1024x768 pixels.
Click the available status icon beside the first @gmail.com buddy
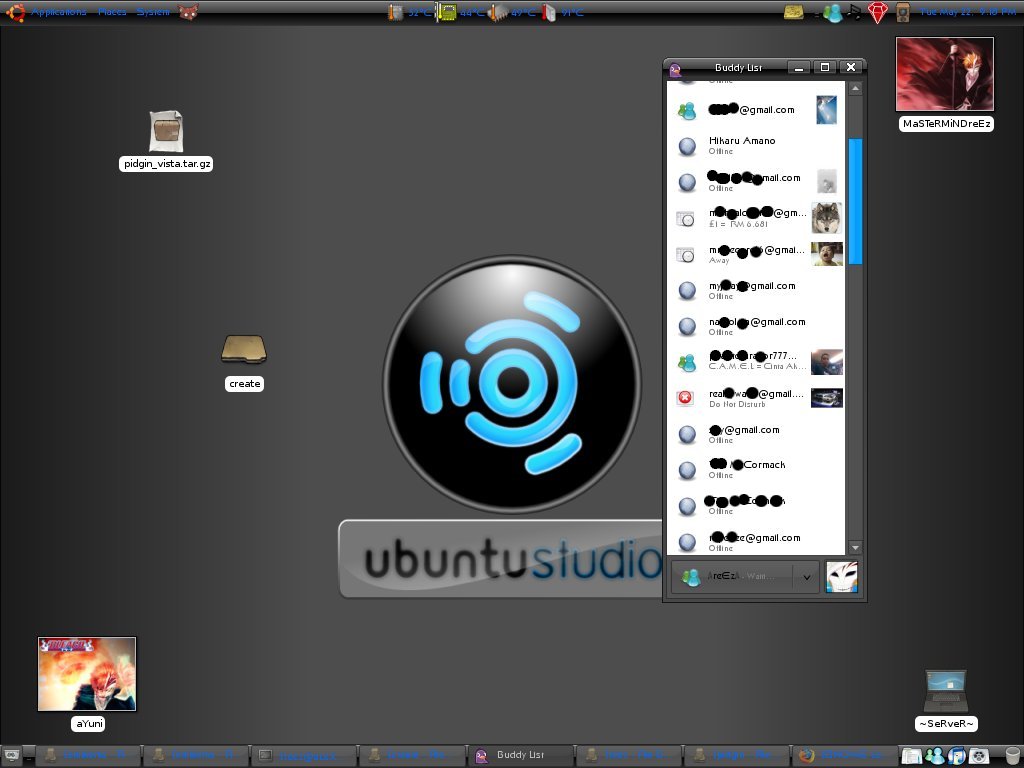[686, 111]
